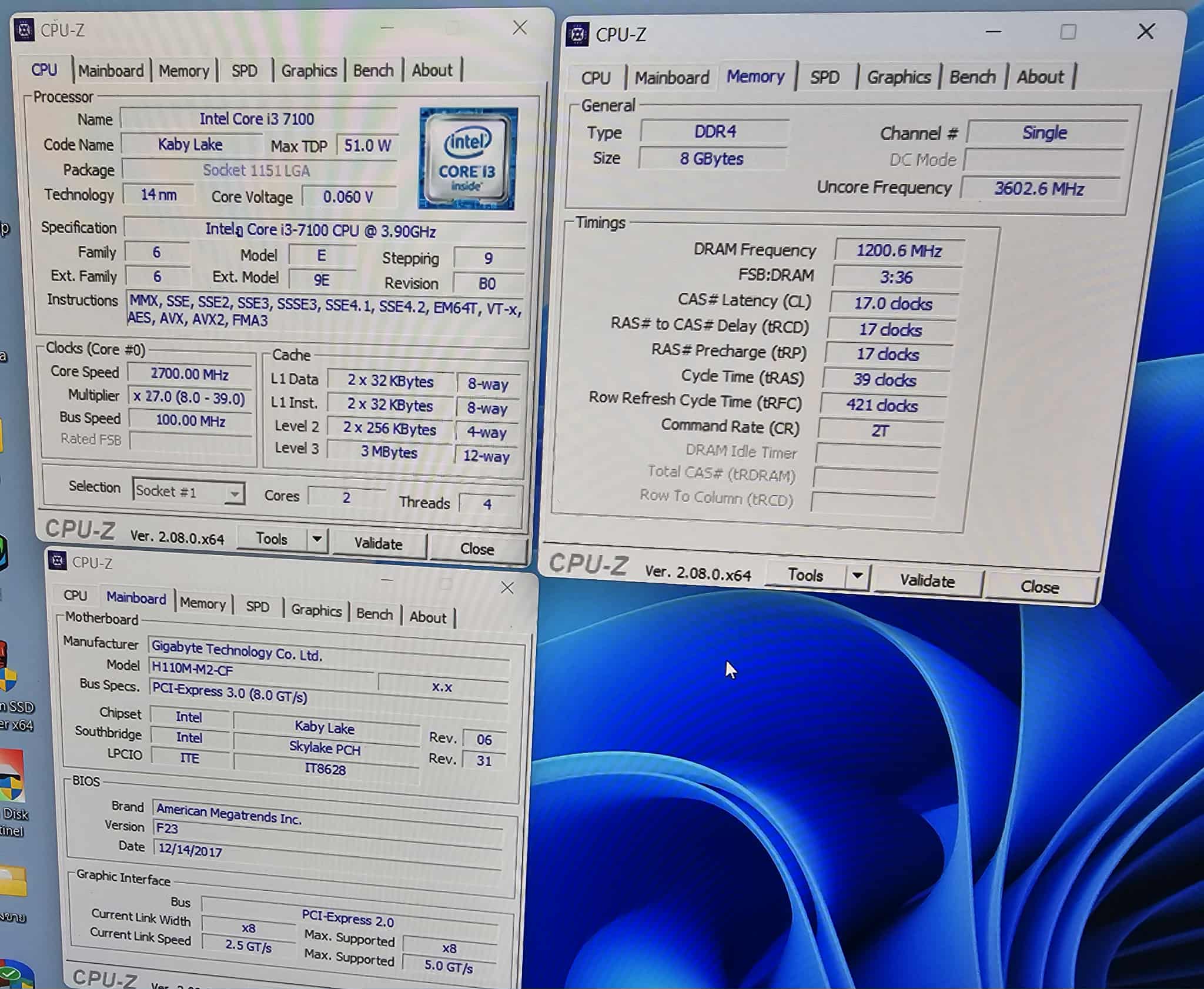Click CPU-Z app icon in Mainboard window title

click(x=58, y=561)
